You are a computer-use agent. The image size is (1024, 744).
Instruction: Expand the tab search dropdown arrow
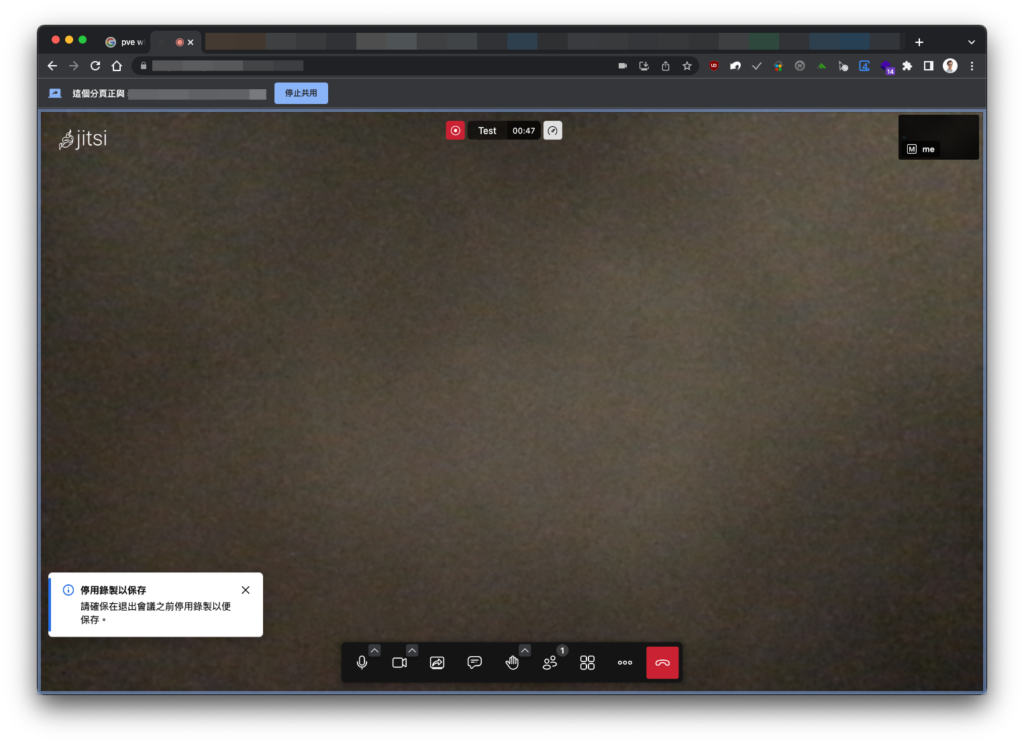[972, 42]
